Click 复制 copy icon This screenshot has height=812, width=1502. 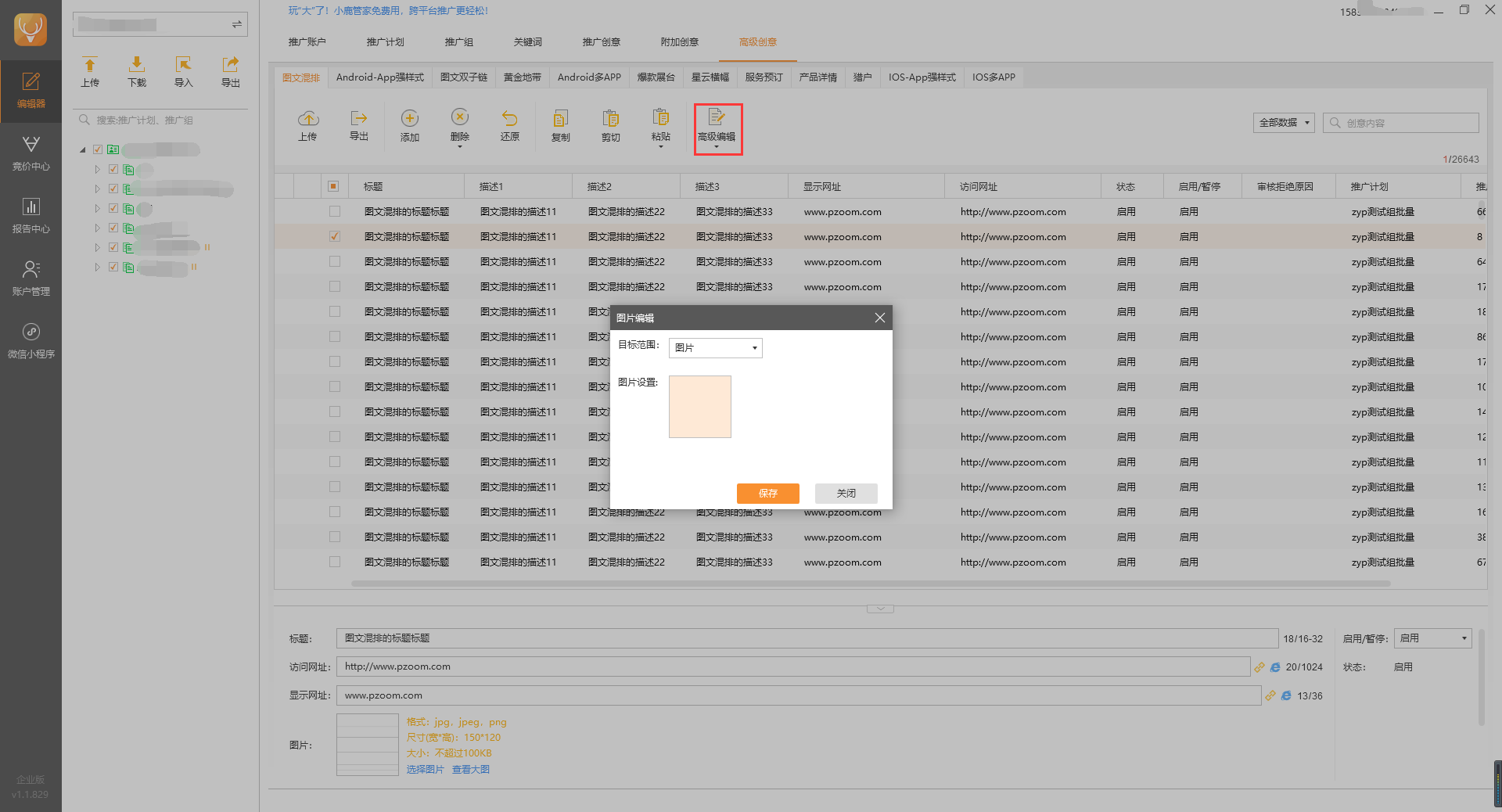[x=561, y=126]
